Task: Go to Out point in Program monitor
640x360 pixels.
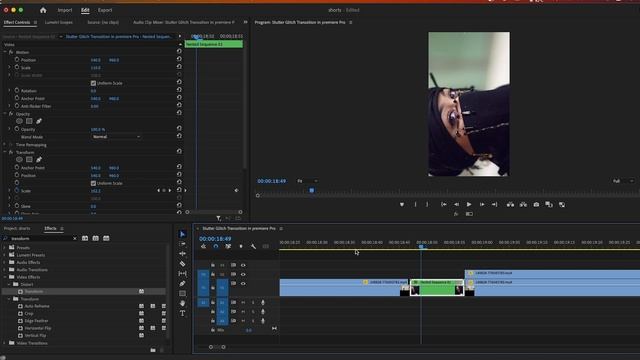Action: point(494,204)
